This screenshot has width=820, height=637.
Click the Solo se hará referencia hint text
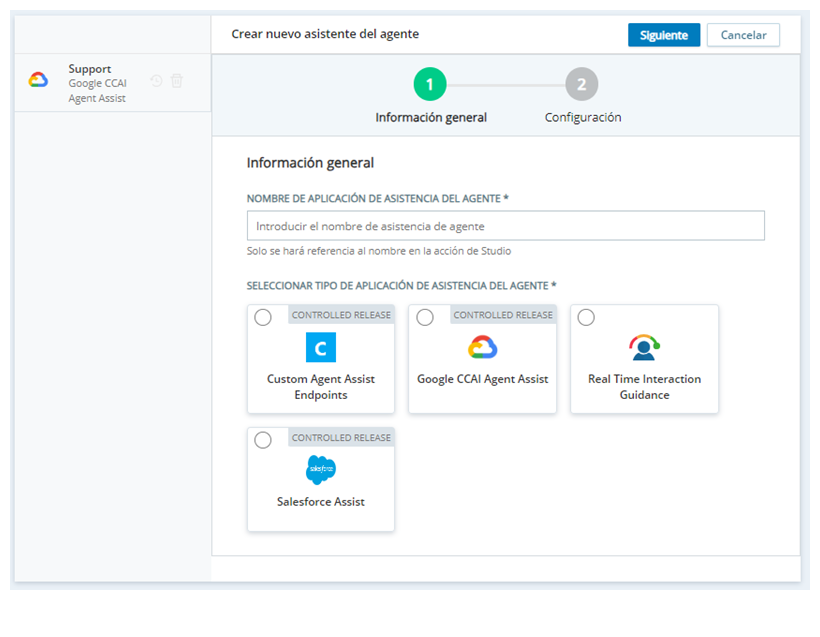[x=379, y=251]
